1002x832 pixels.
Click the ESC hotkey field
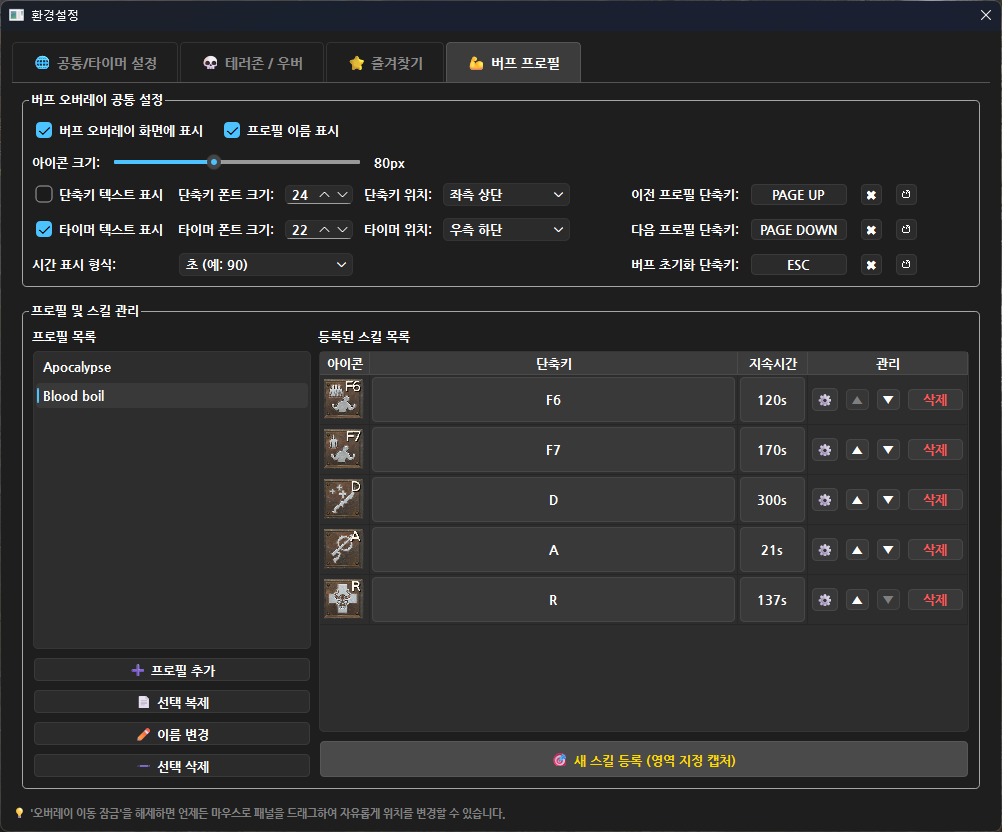(798, 265)
